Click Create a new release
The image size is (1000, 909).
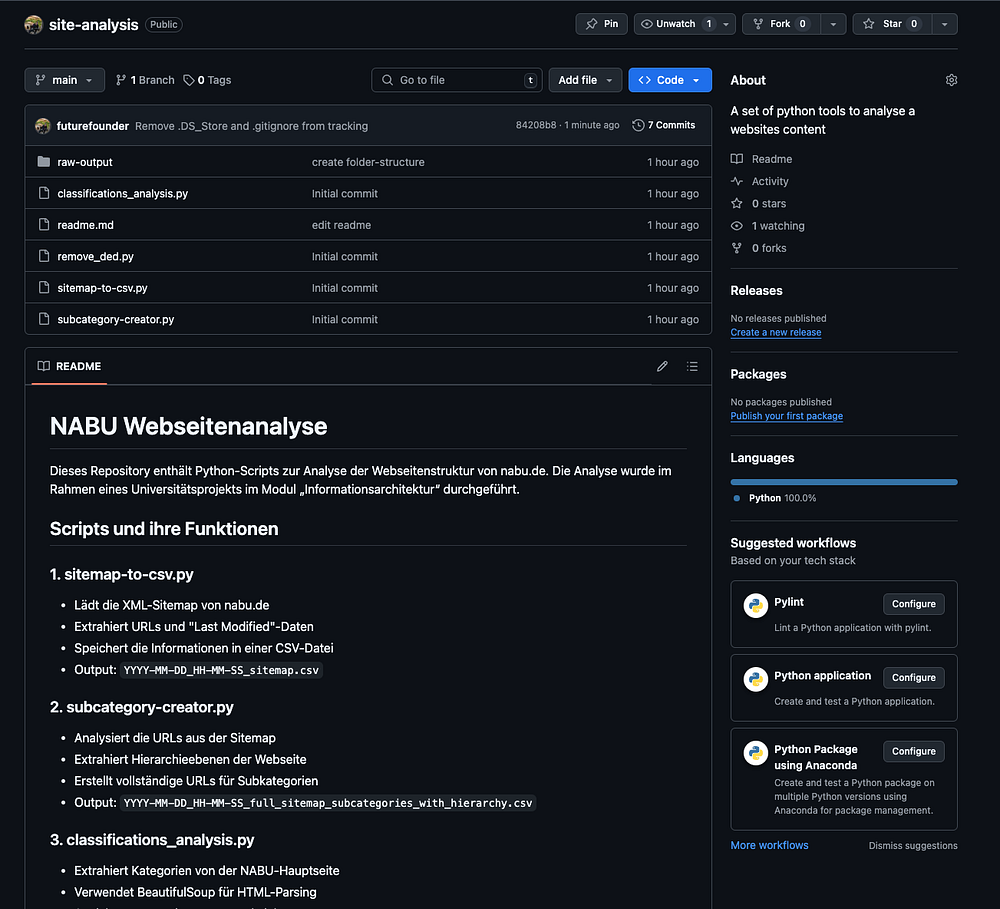pyautogui.click(x=776, y=332)
